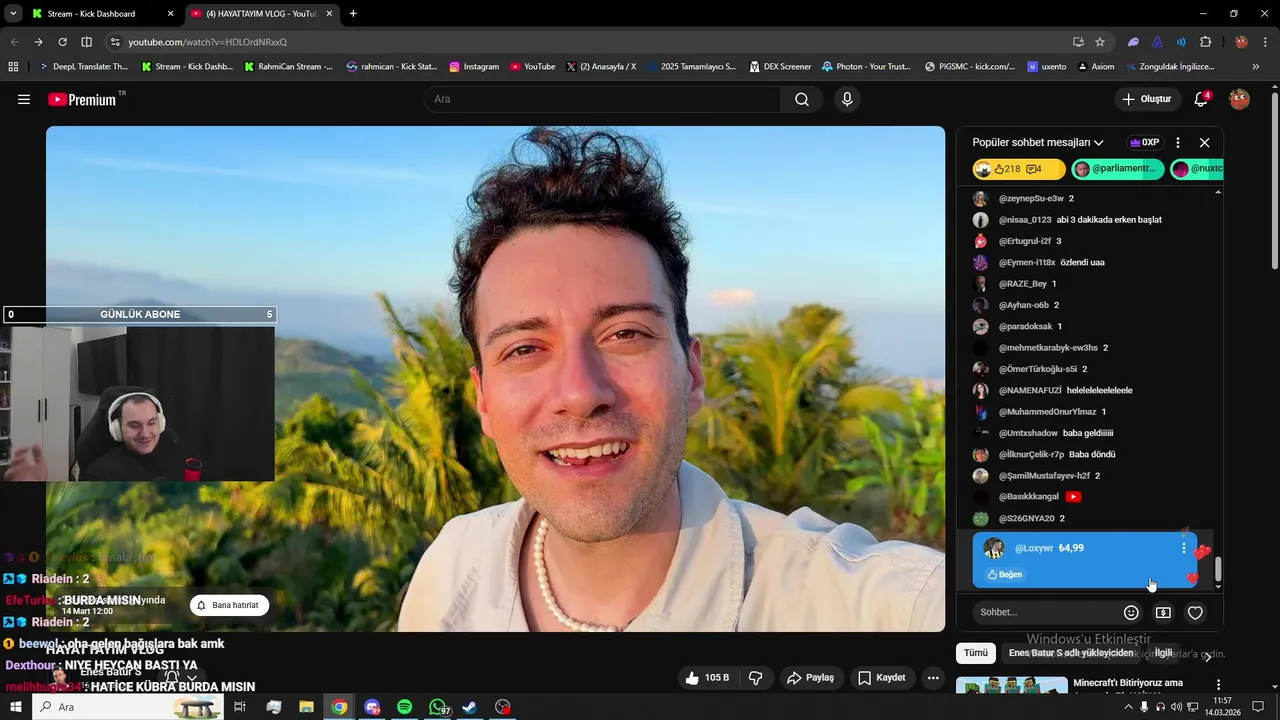Share the video with Paylaş
Screen dimensions: 1280x720
(811, 678)
